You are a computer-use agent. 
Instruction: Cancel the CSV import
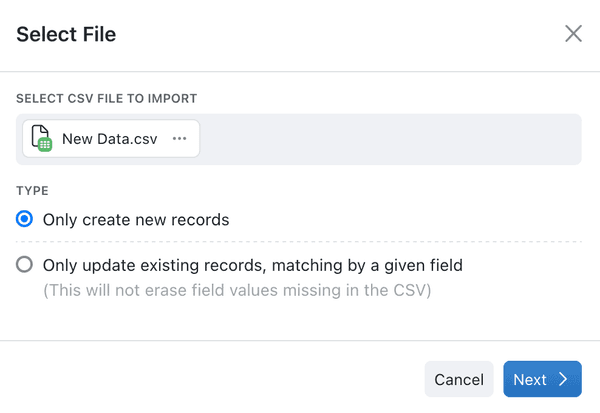click(459, 379)
